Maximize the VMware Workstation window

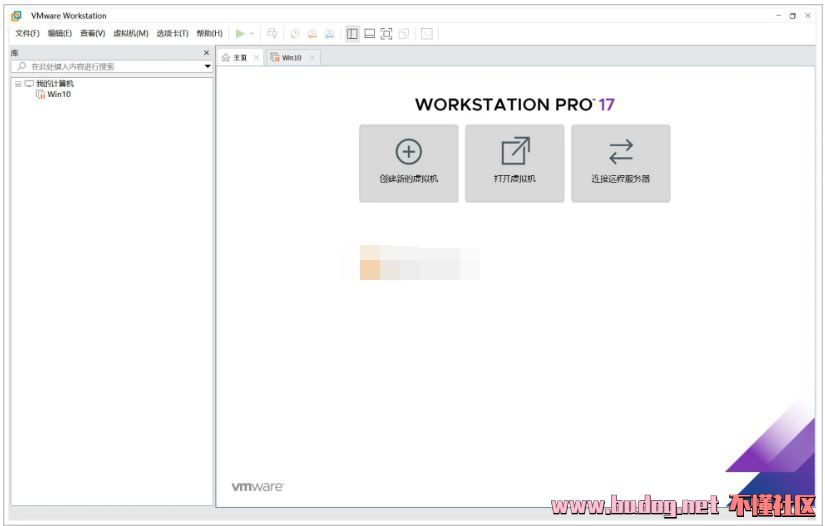[793, 16]
